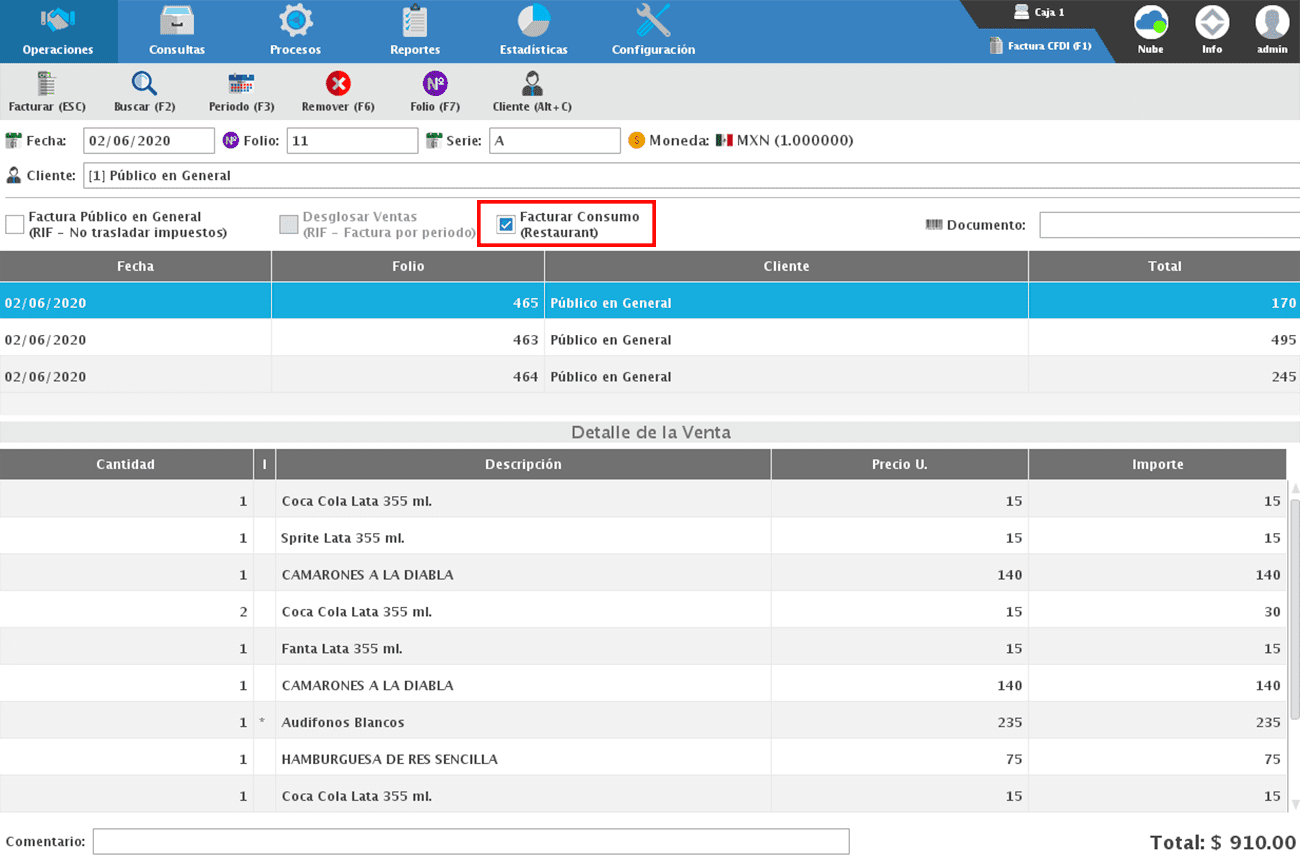Screen dimensions: 1300x862
Task: Open the Configuración menu
Action: click(x=653, y=31)
